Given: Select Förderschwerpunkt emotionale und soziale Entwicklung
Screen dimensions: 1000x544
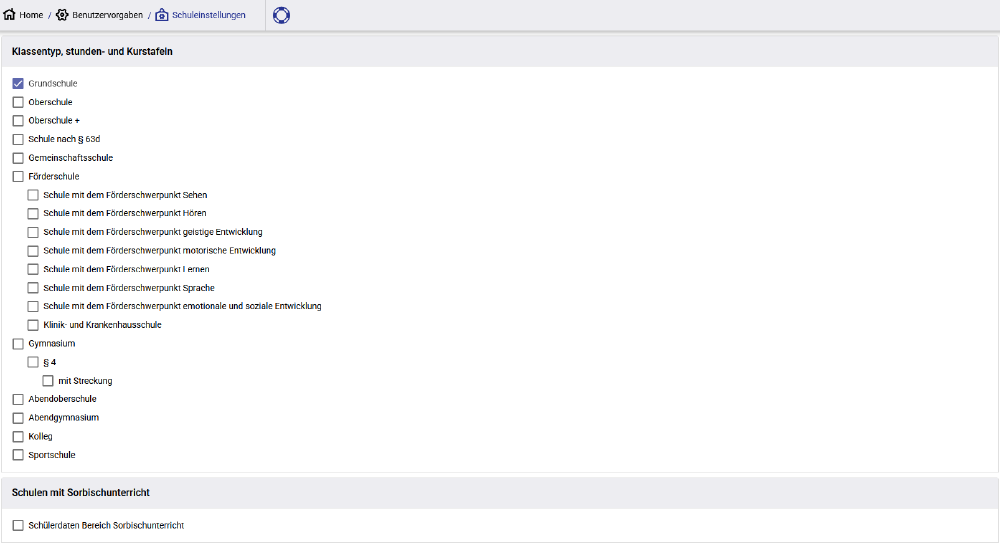Looking at the screenshot, I should (x=33, y=306).
